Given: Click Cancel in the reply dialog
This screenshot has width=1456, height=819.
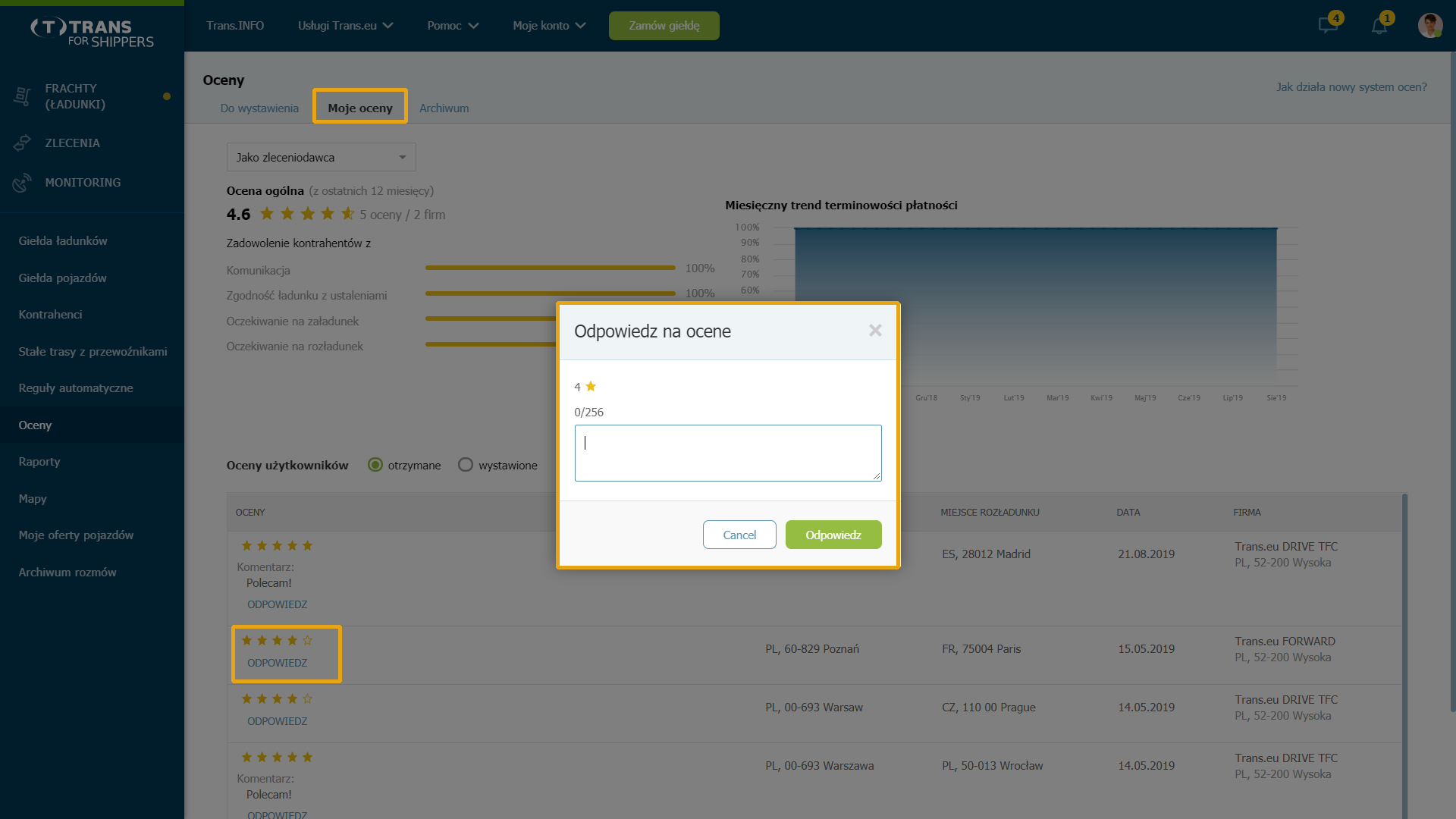Looking at the screenshot, I should pyautogui.click(x=739, y=535).
